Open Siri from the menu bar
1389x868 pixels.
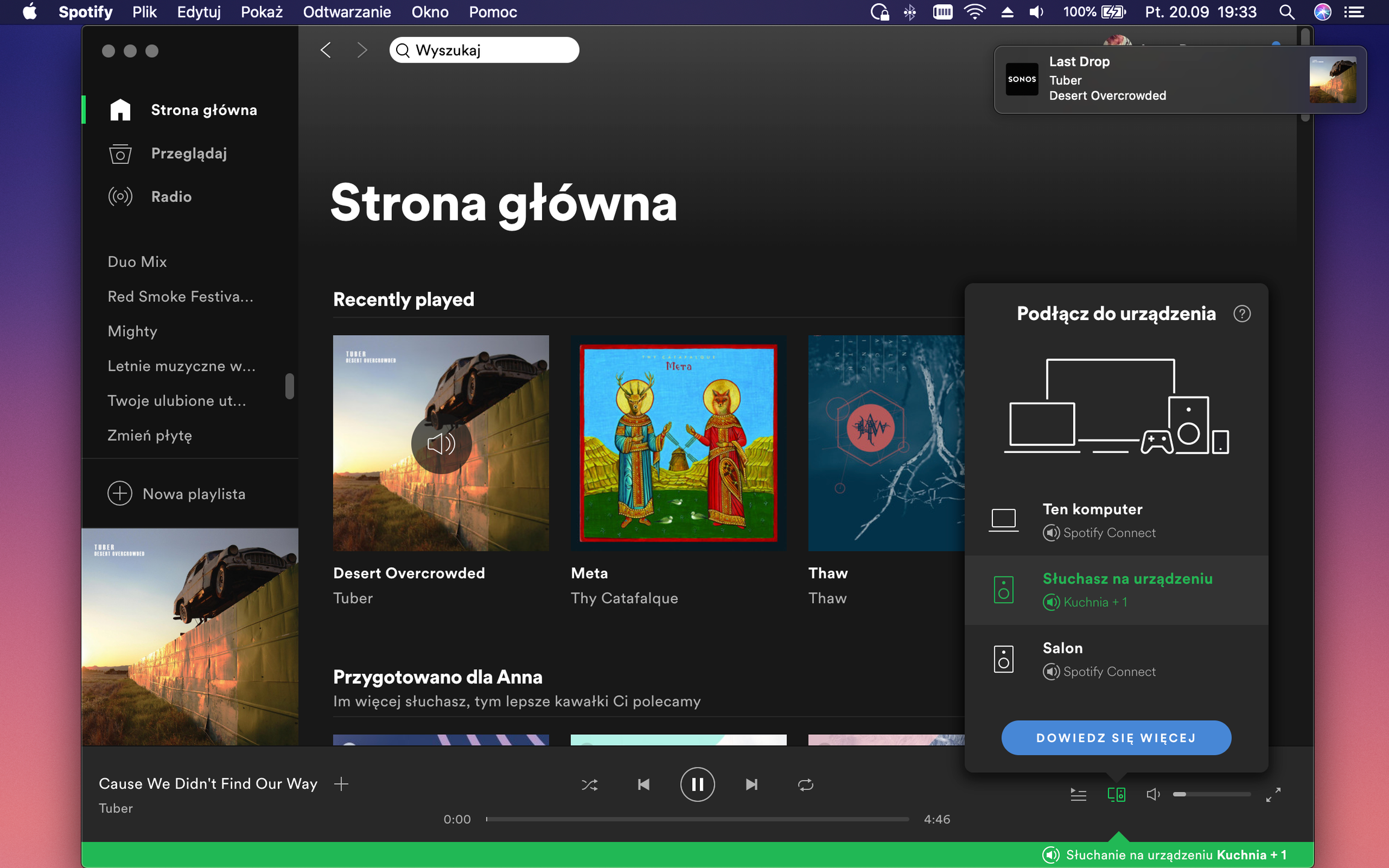tap(1322, 12)
